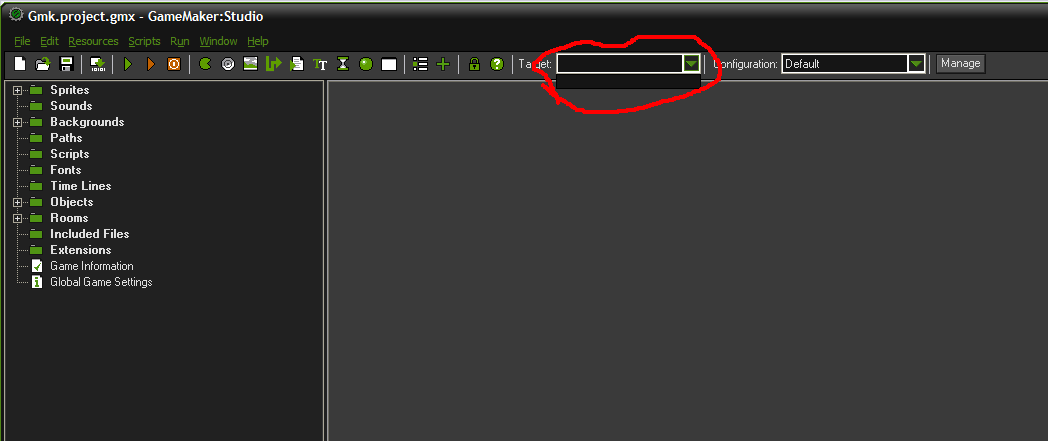The image size is (1048, 441).
Task: Open a project using the folder icon
Action: point(43,64)
